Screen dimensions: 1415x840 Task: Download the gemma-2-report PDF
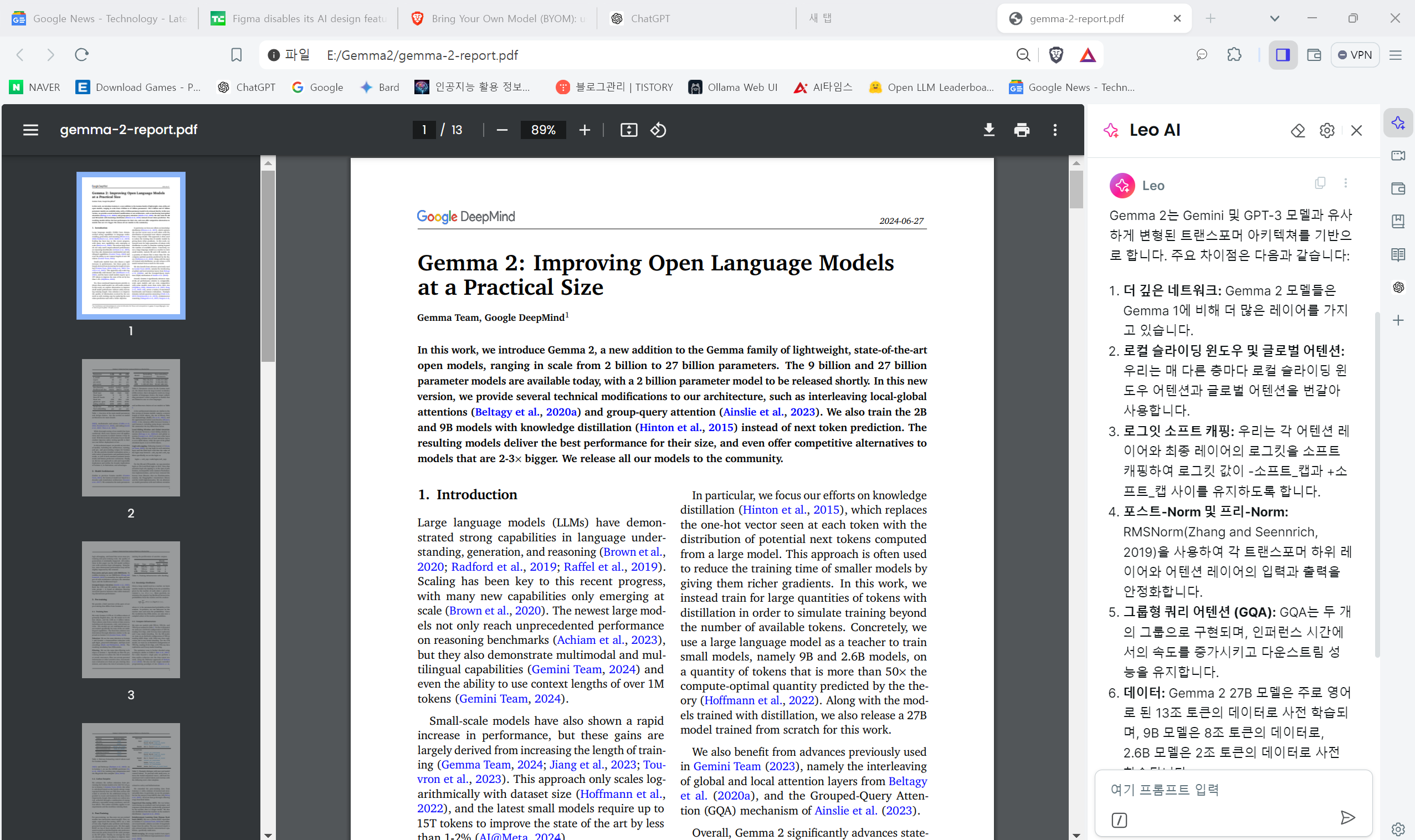click(989, 130)
